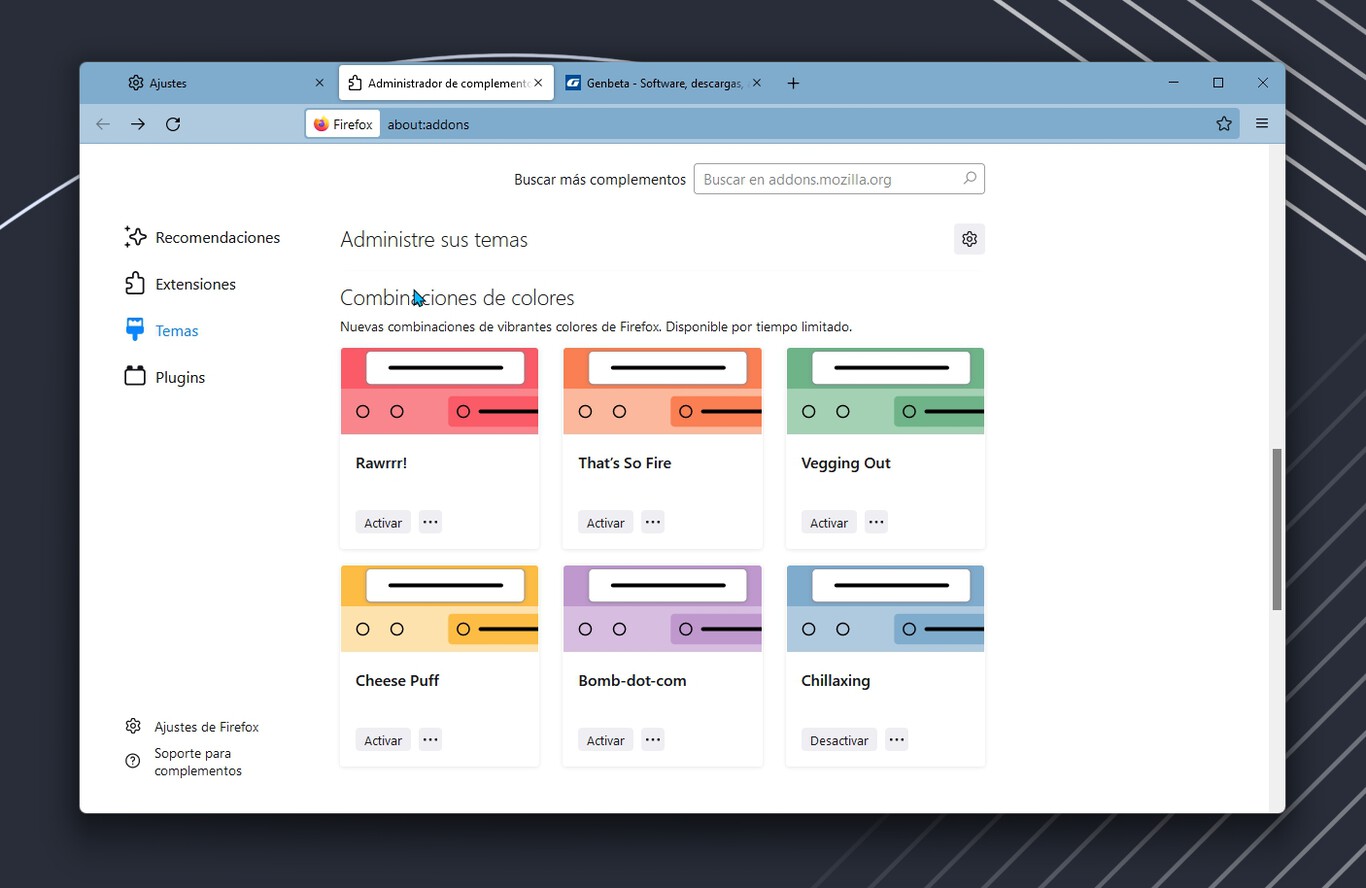Screen dimensions: 1366x888
Task: Open the Rawrr! theme options menu
Action: [430, 521]
